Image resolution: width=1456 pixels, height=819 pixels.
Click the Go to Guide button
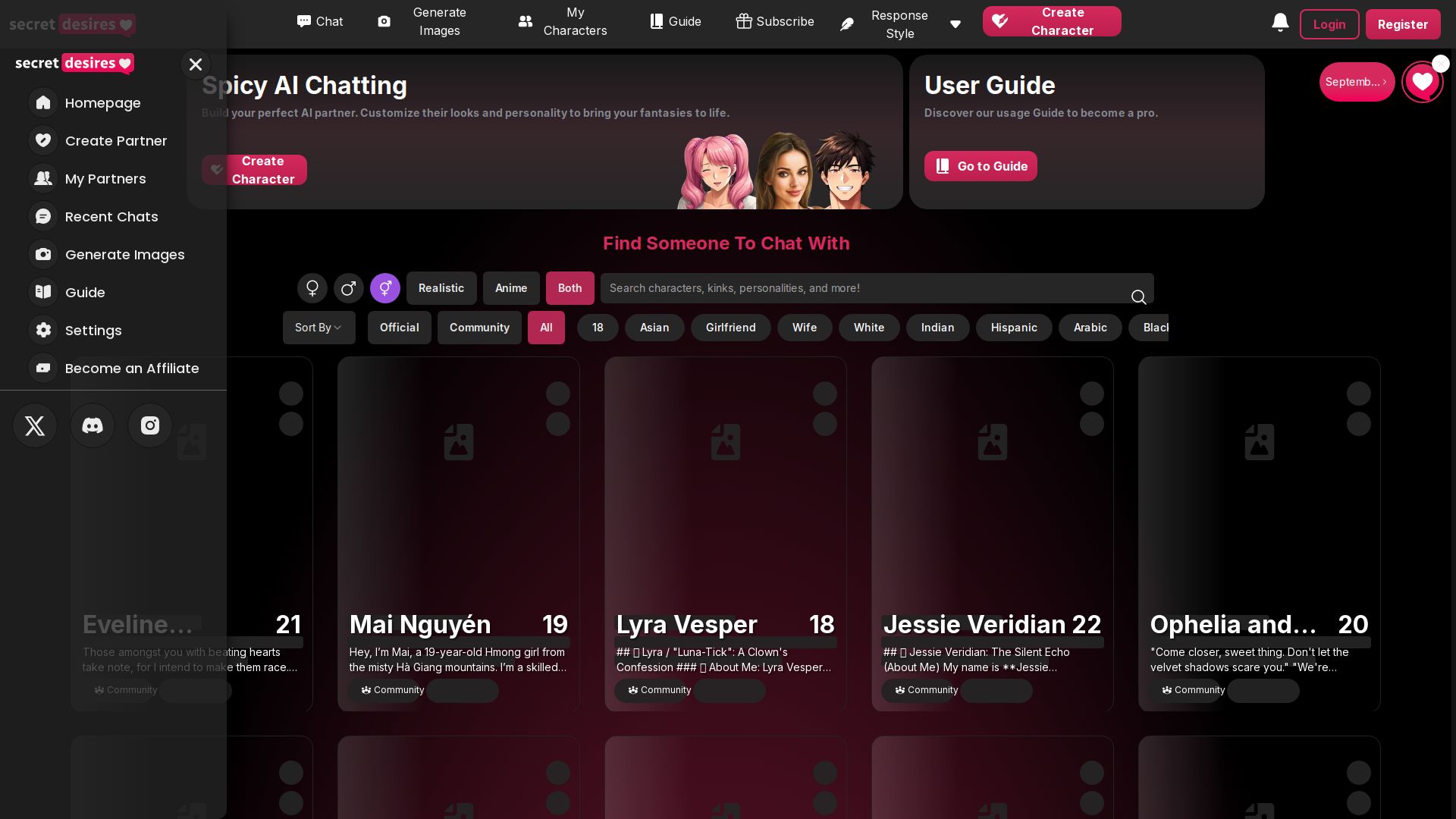point(981,166)
